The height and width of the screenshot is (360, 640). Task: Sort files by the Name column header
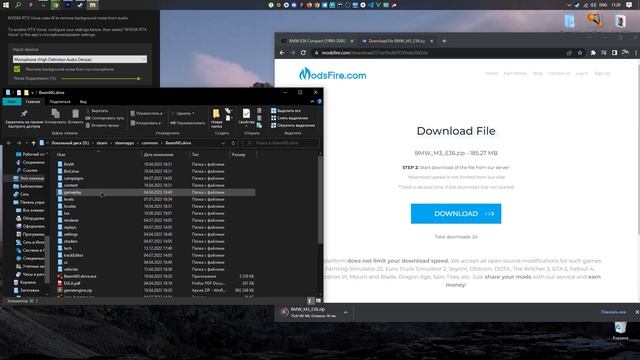pos(98,155)
